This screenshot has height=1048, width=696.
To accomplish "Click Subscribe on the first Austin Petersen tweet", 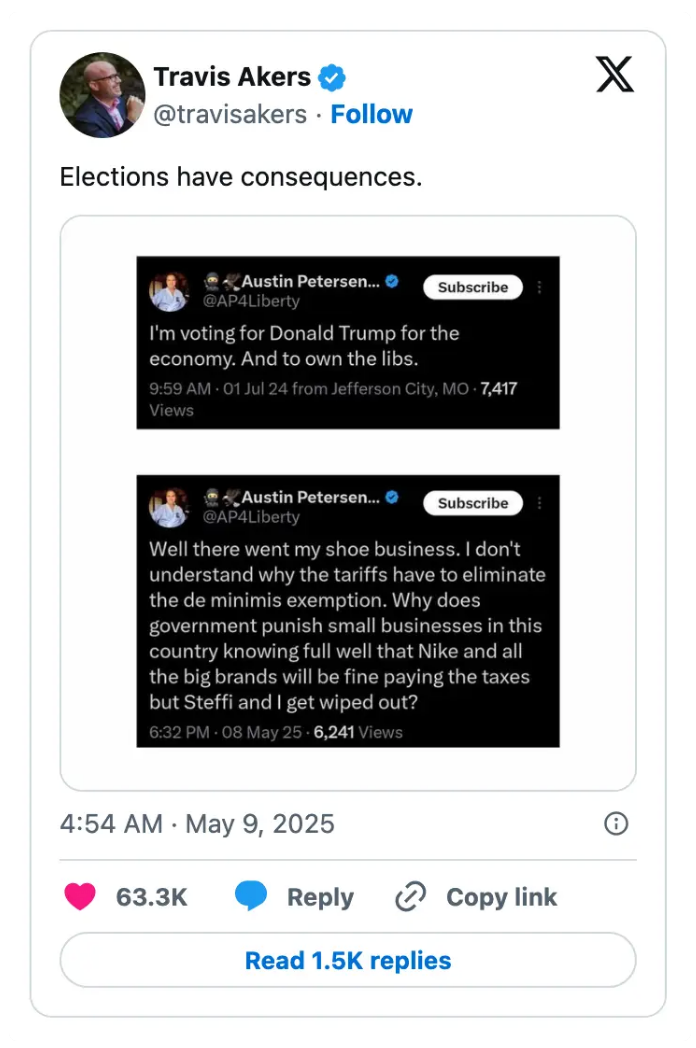I will click(472, 287).
